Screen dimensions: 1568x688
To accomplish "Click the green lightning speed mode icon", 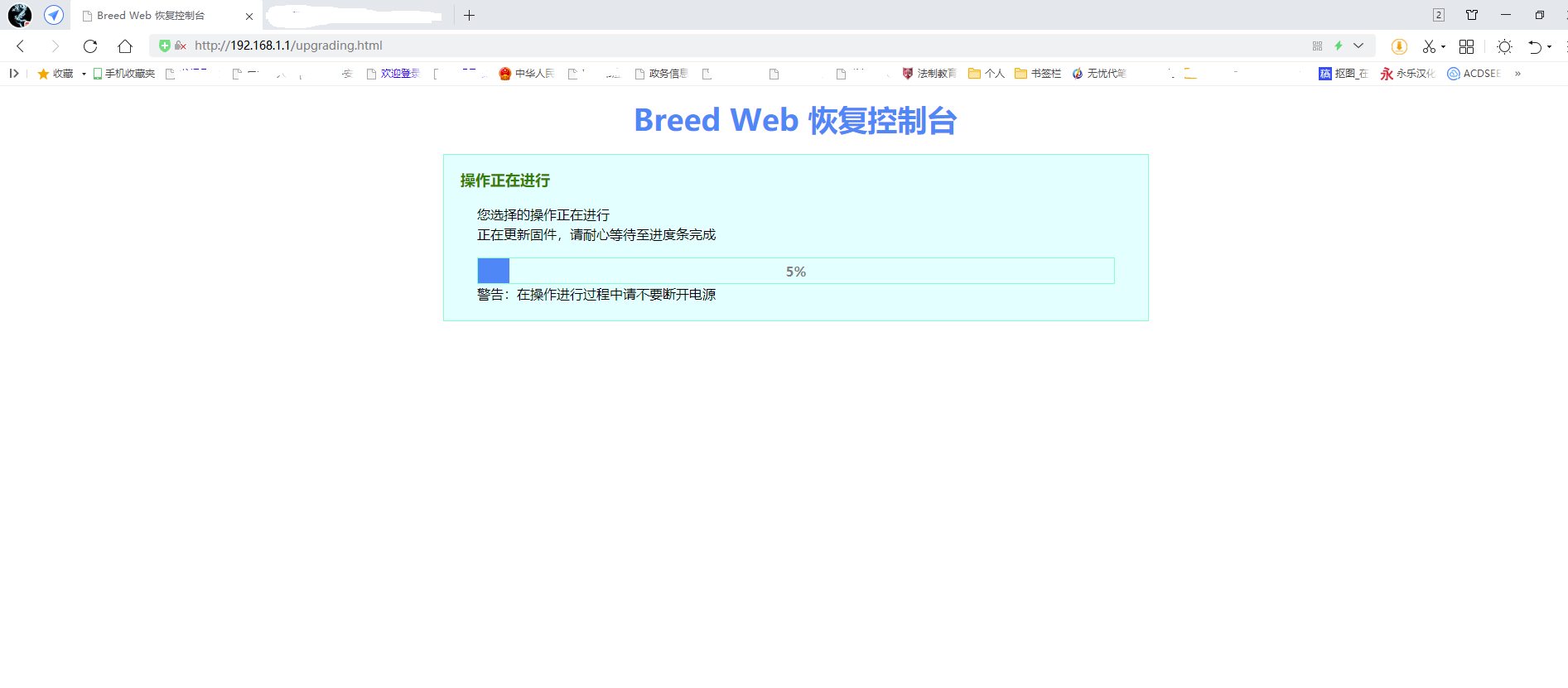I will point(1338,46).
